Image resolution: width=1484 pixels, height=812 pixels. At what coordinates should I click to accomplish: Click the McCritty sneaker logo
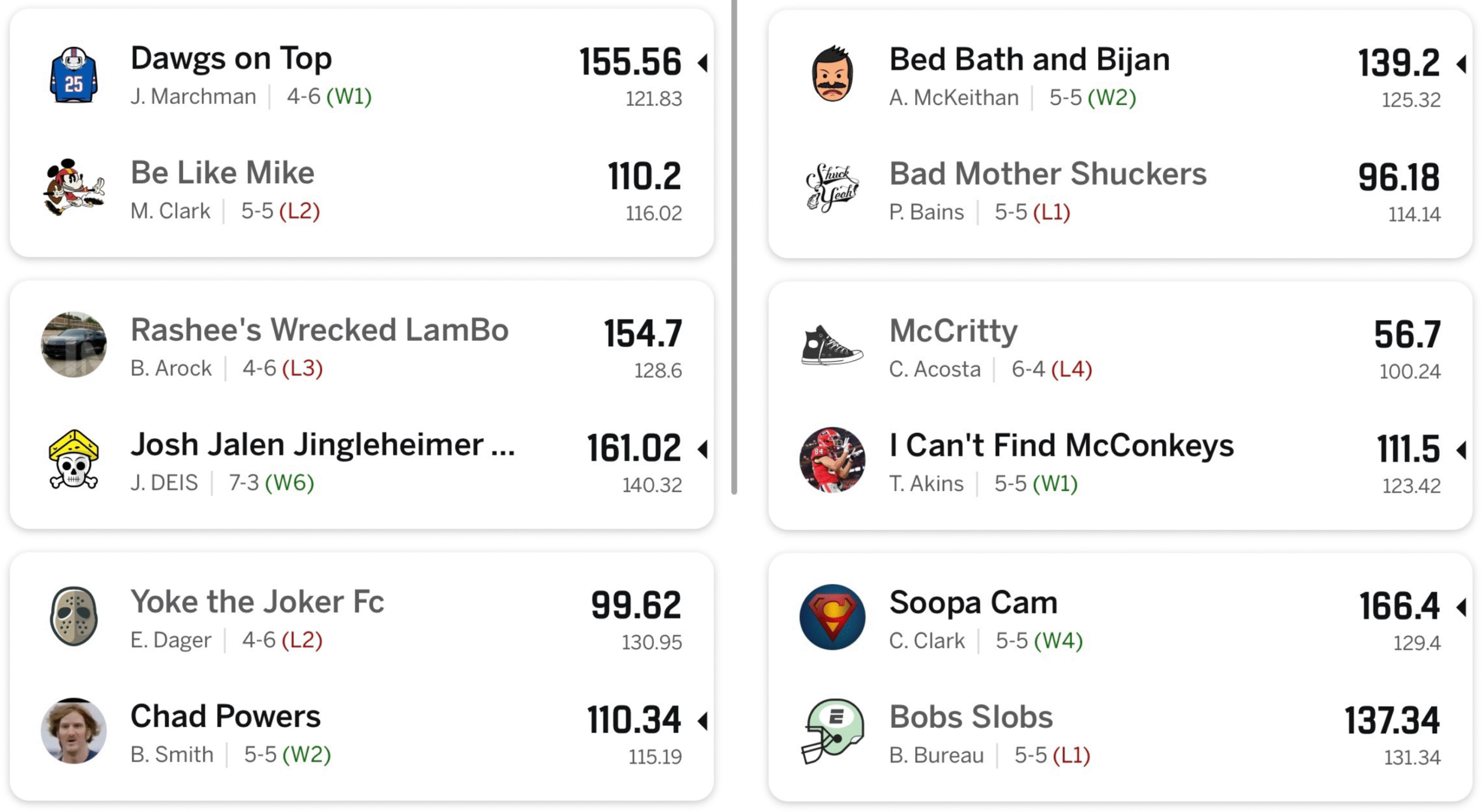[x=832, y=346]
